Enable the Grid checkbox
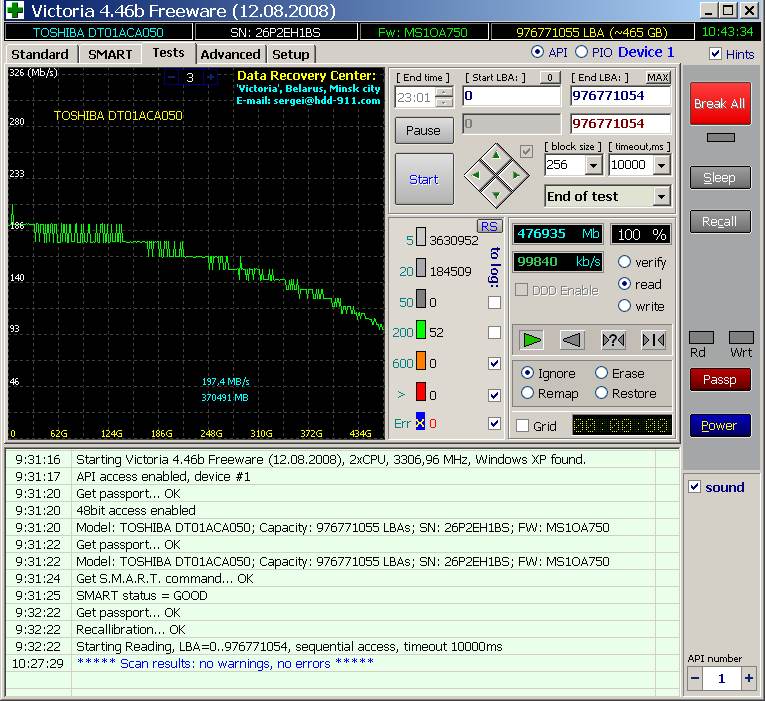The width and height of the screenshot is (765, 701). [522, 425]
